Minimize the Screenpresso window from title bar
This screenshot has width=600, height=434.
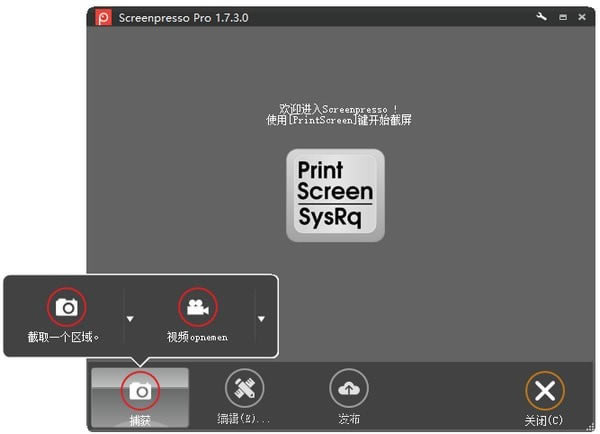(x=563, y=17)
